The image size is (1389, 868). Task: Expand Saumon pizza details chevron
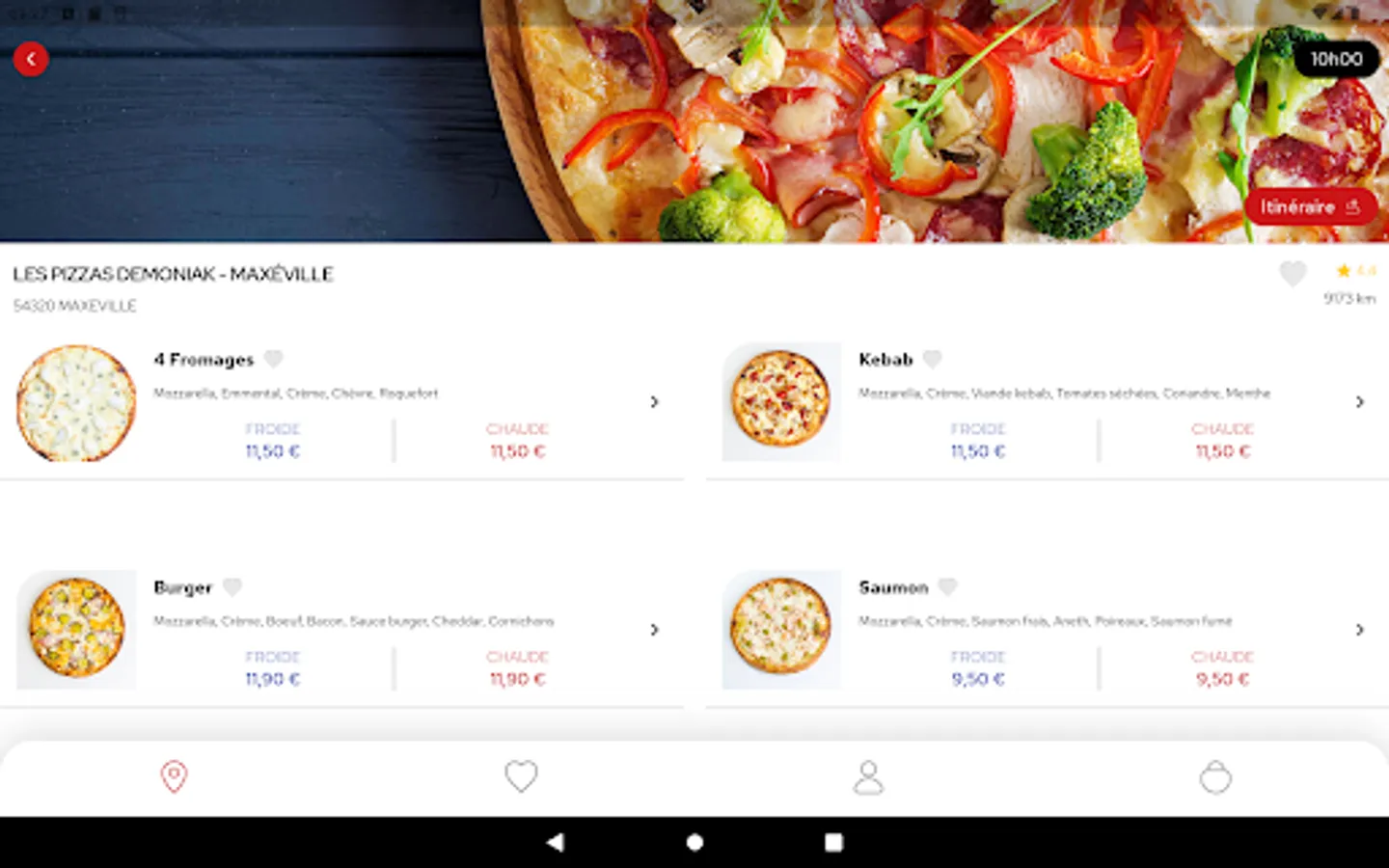(1359, 629)
